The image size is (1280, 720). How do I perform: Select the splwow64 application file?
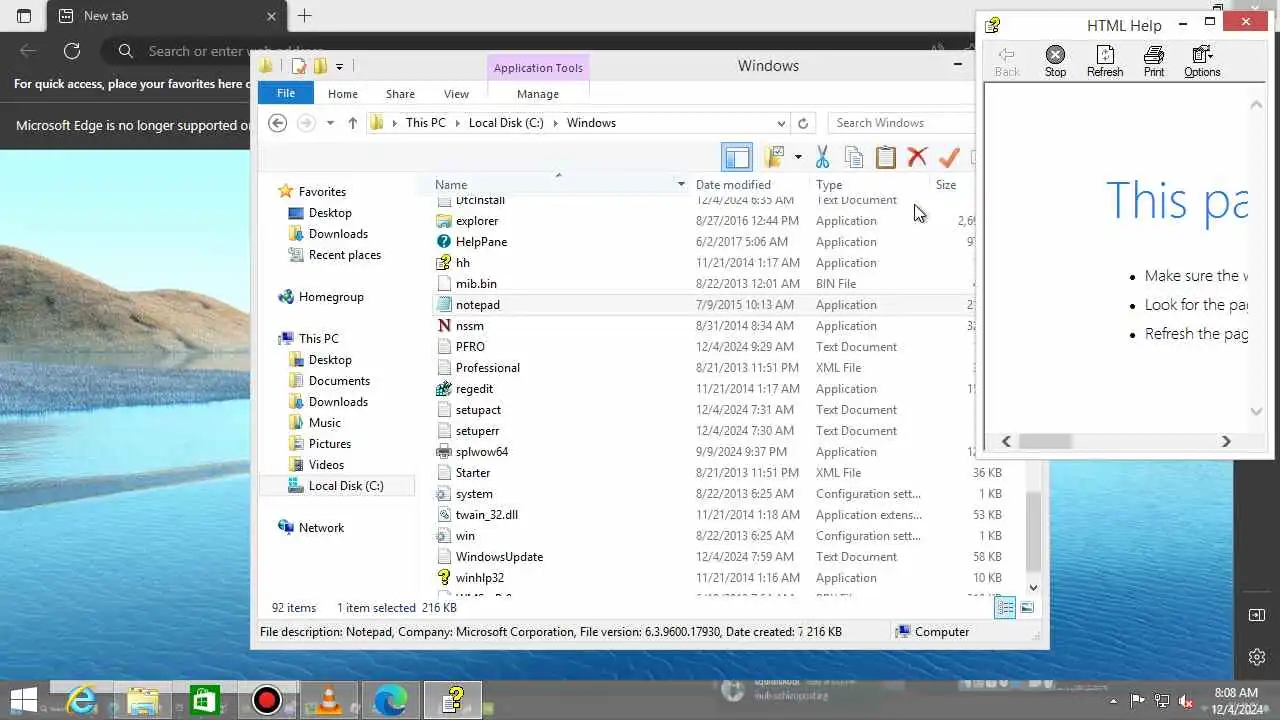click(482, 452)
